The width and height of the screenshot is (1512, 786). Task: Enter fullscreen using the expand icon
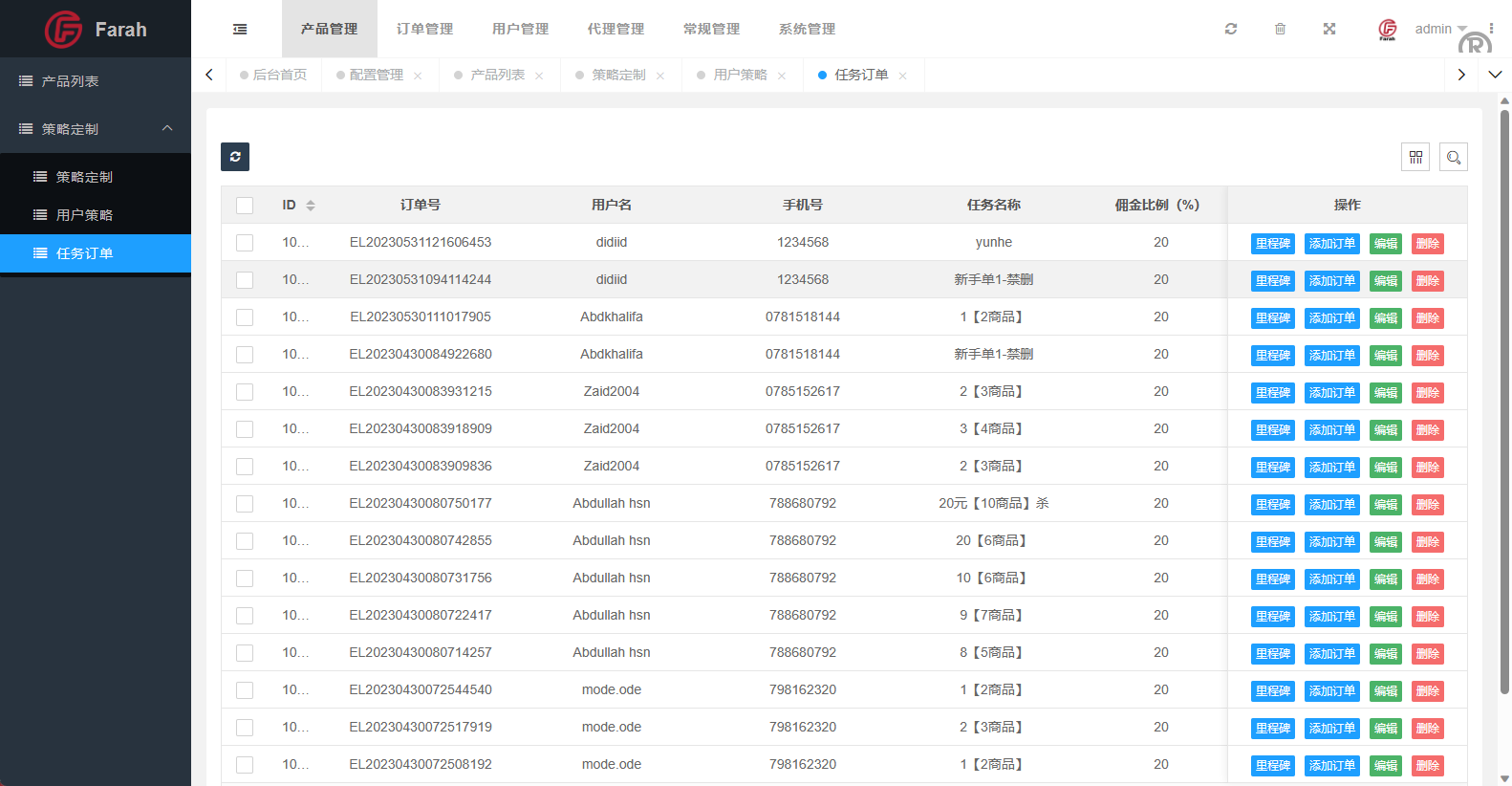1328,29
